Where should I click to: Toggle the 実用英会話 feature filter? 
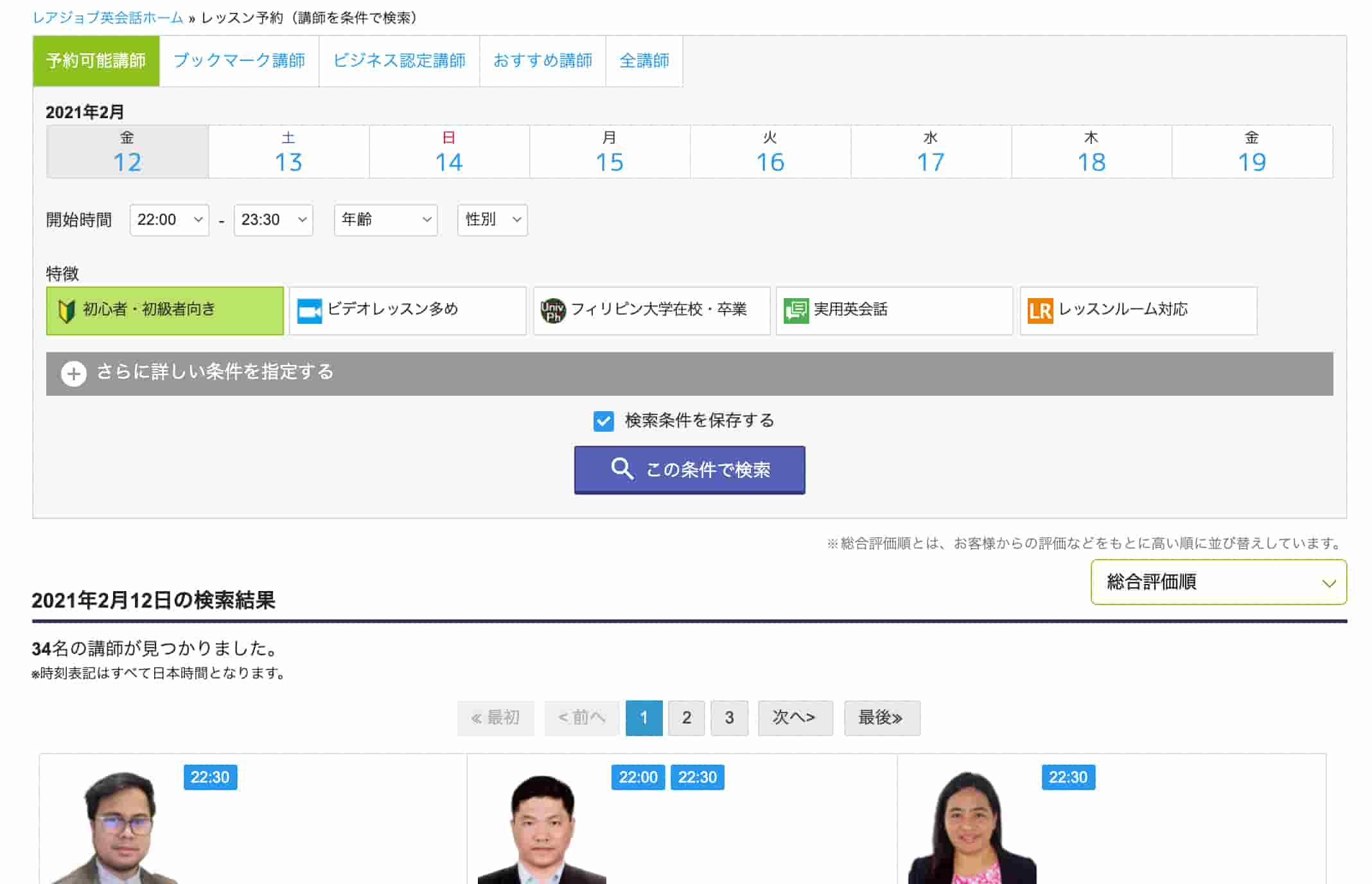click(x=893, y=311)
